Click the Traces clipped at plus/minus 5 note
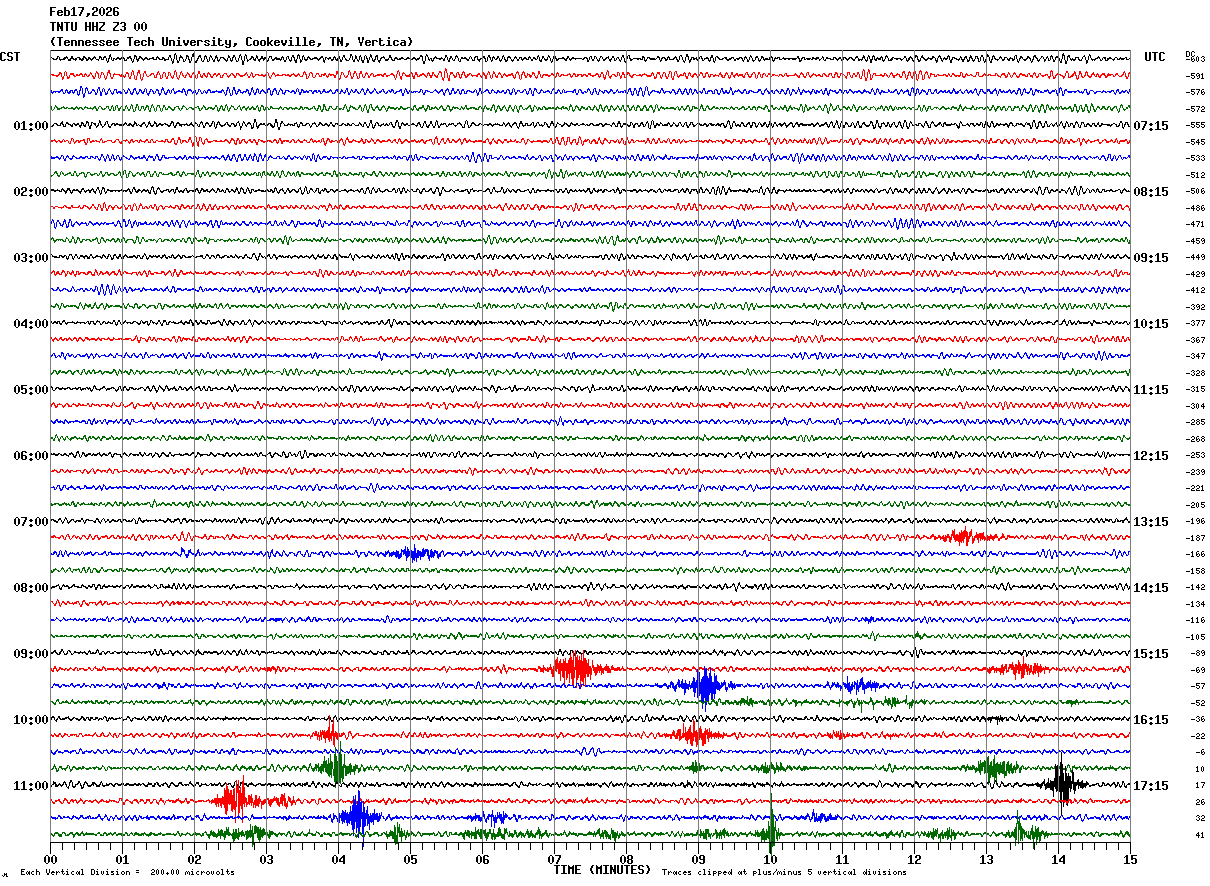Screen dimensions: 1210x886 (784, 873)
